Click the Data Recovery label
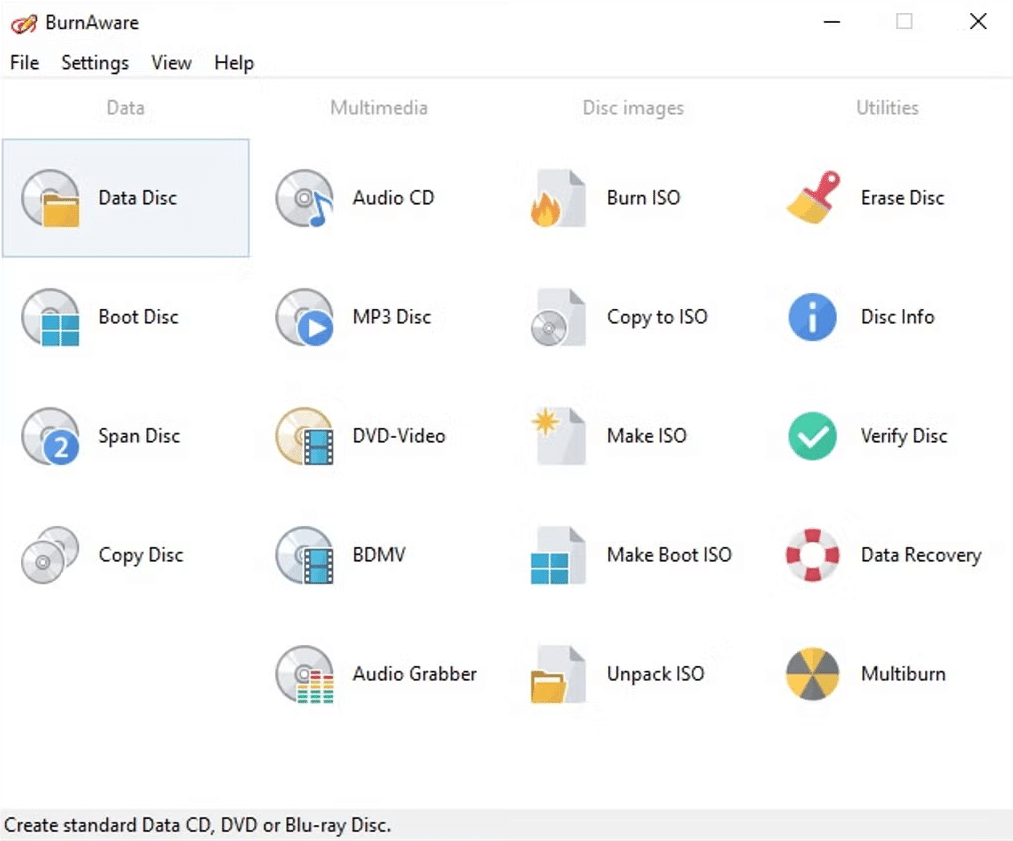Image resolution: width=1013 pixels, height=841 pixels. [x=921, y=555]
